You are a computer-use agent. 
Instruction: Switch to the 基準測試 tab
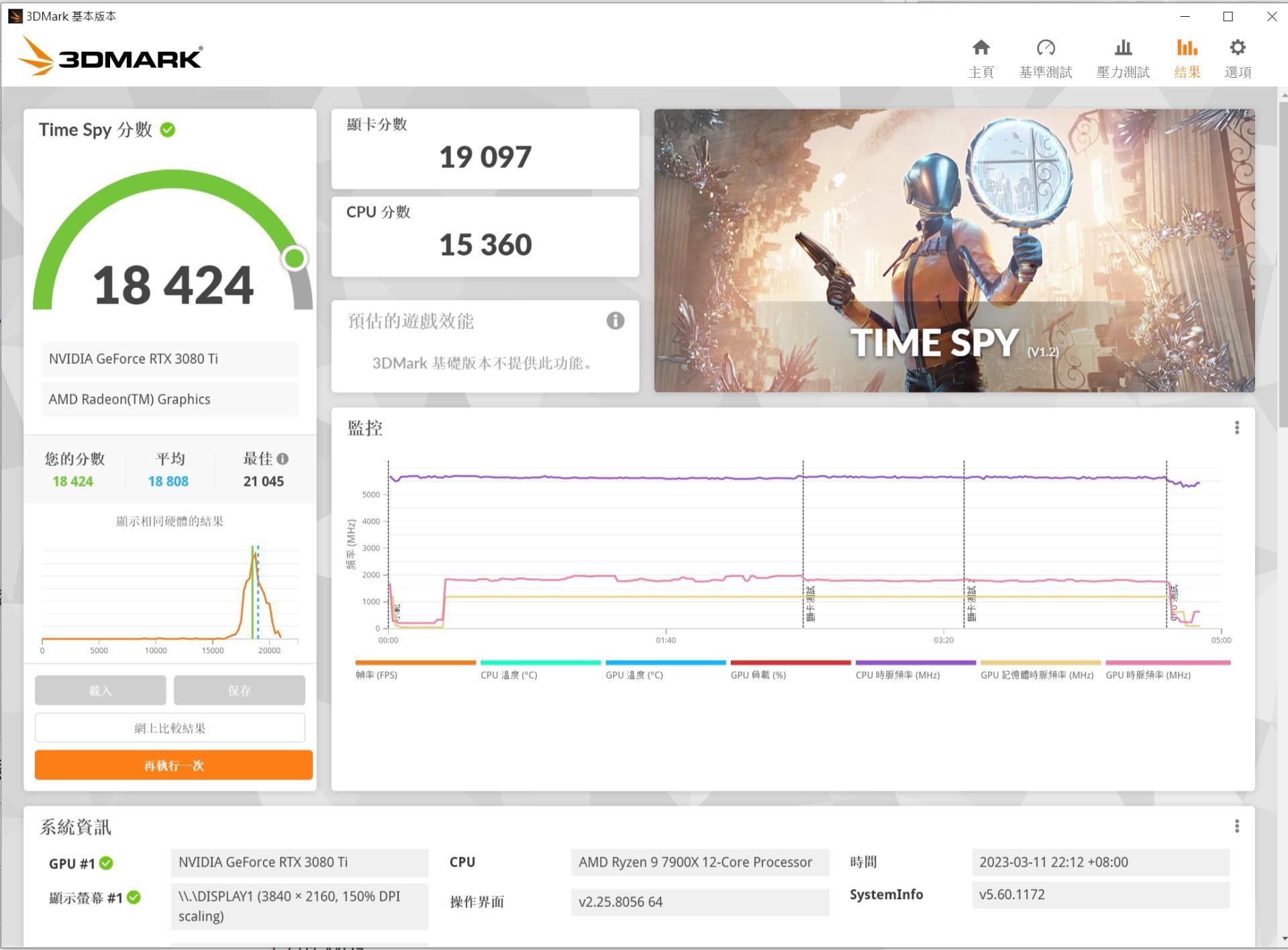click(1044, 57)
